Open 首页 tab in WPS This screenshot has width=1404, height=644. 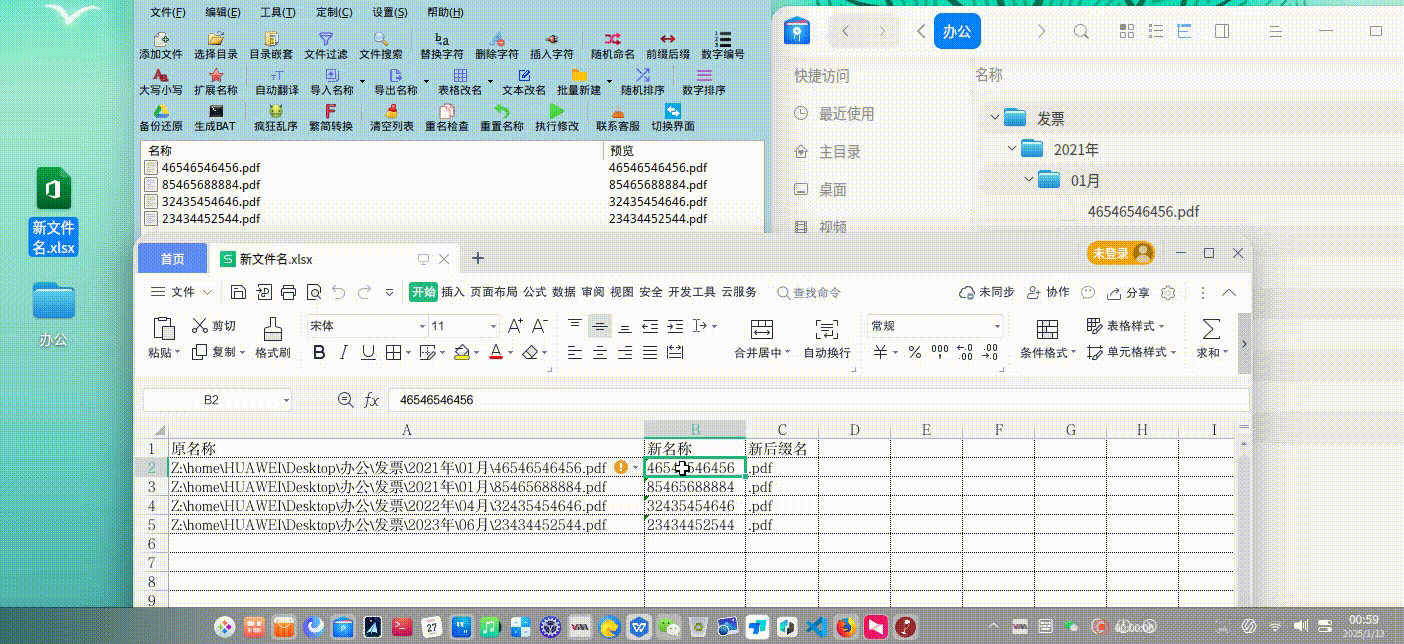point(172,258)
